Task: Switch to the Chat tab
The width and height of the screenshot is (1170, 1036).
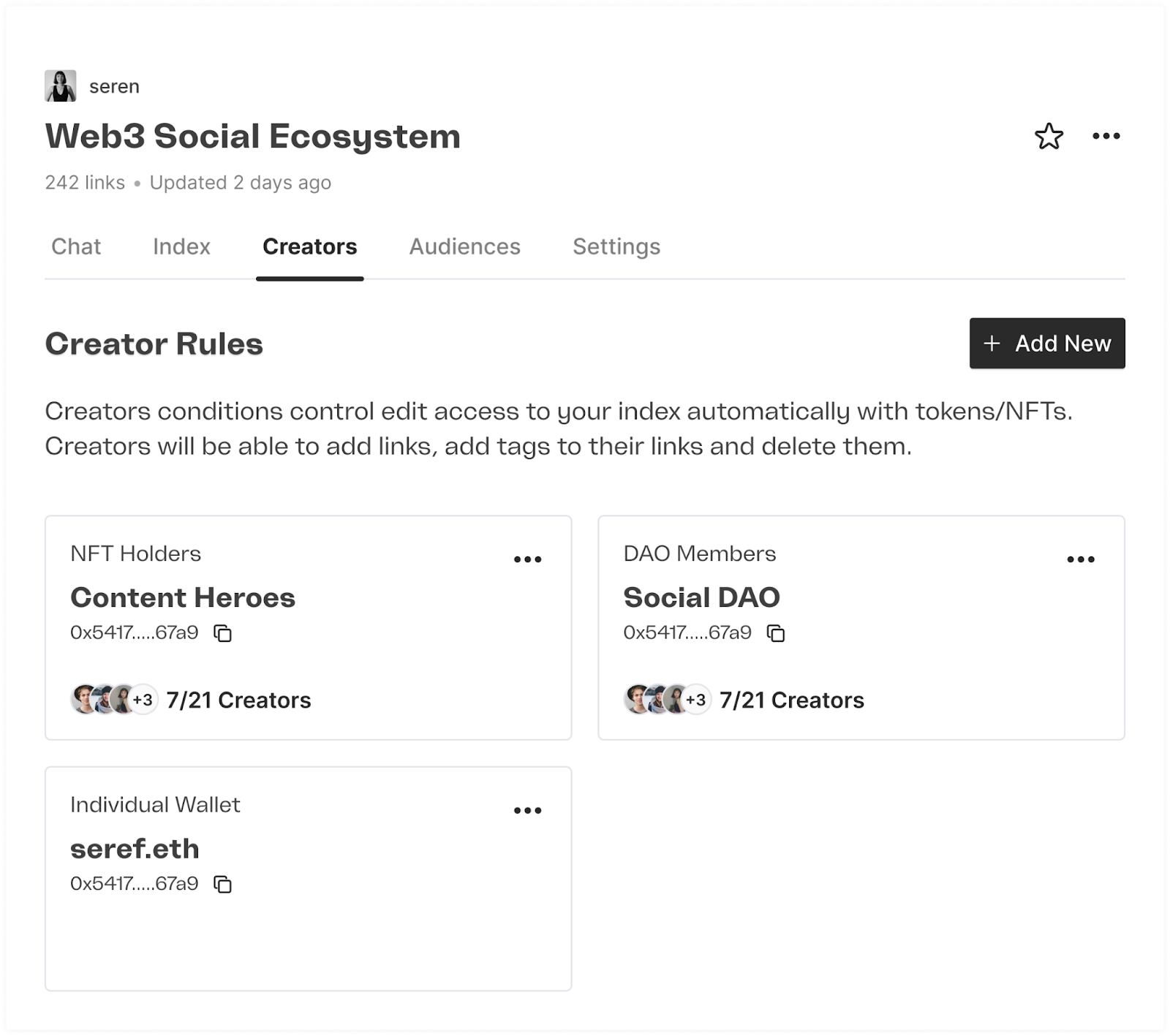Action: tap(76, 247)
